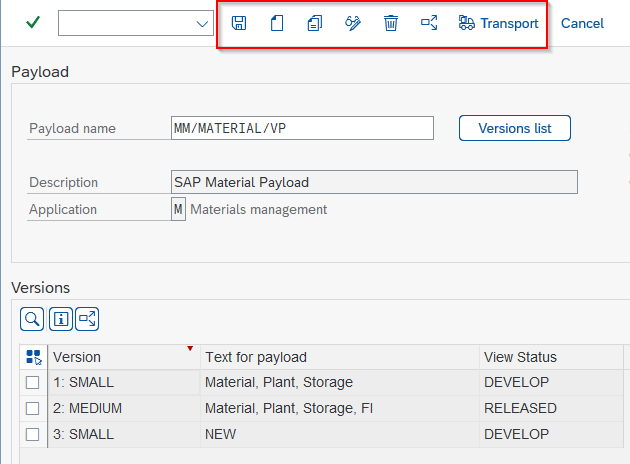
Task: Click DEVELOP status in the NEW row
Action: (x=551, y=434)
